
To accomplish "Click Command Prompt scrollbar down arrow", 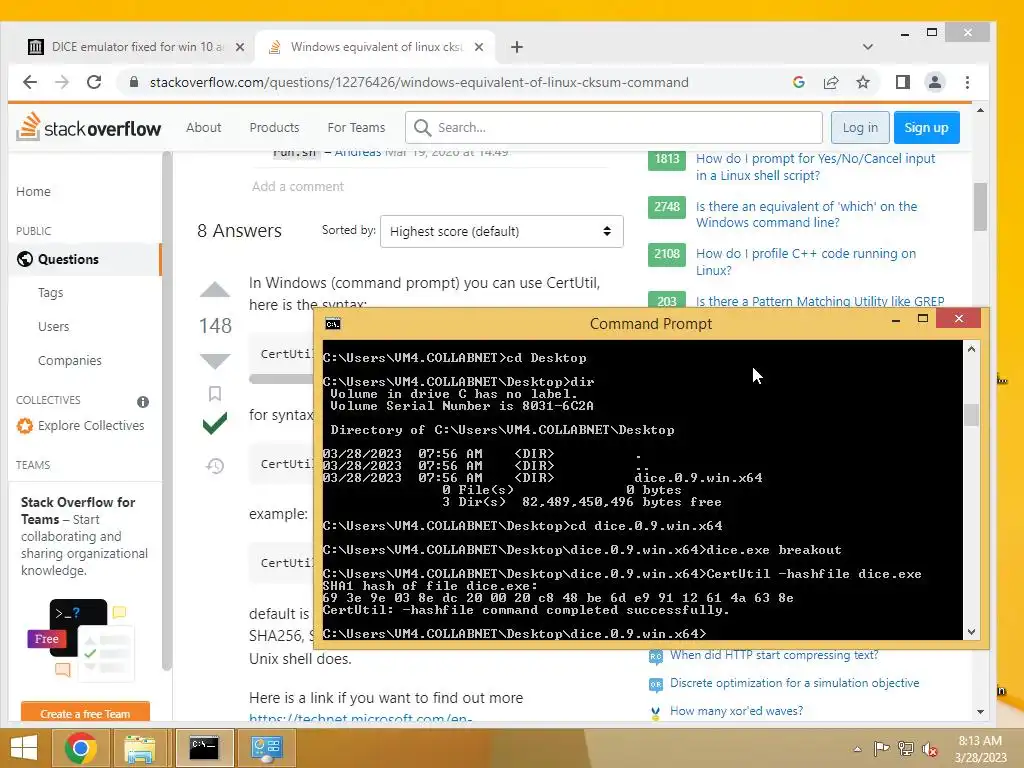I will (x=971, y=632).
